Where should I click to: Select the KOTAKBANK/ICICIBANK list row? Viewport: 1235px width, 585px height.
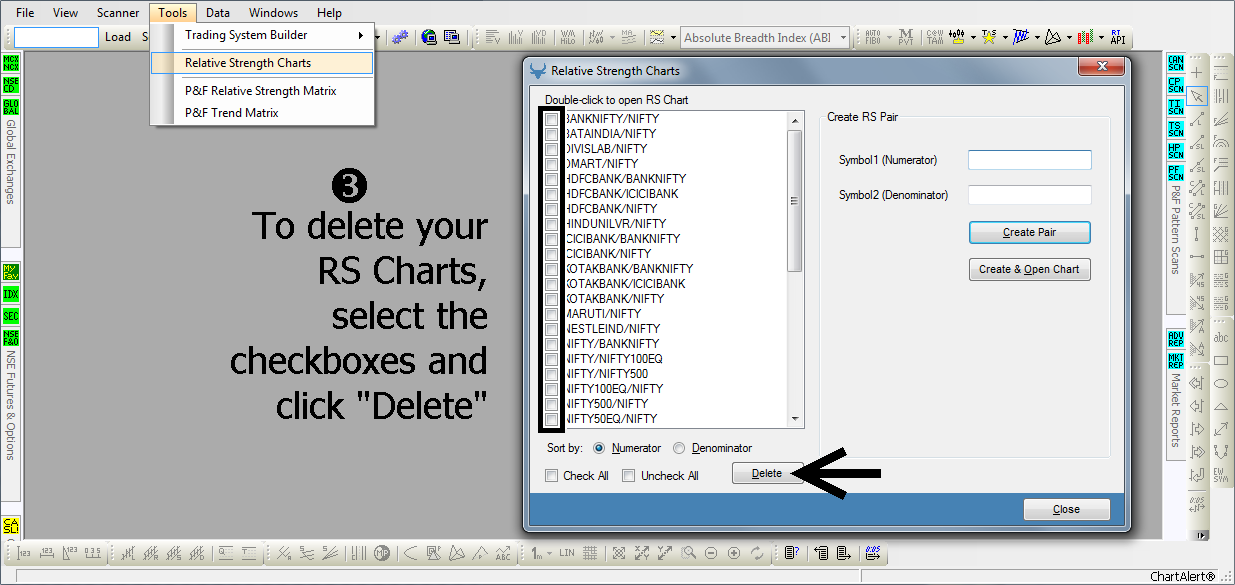pos(676,284)
